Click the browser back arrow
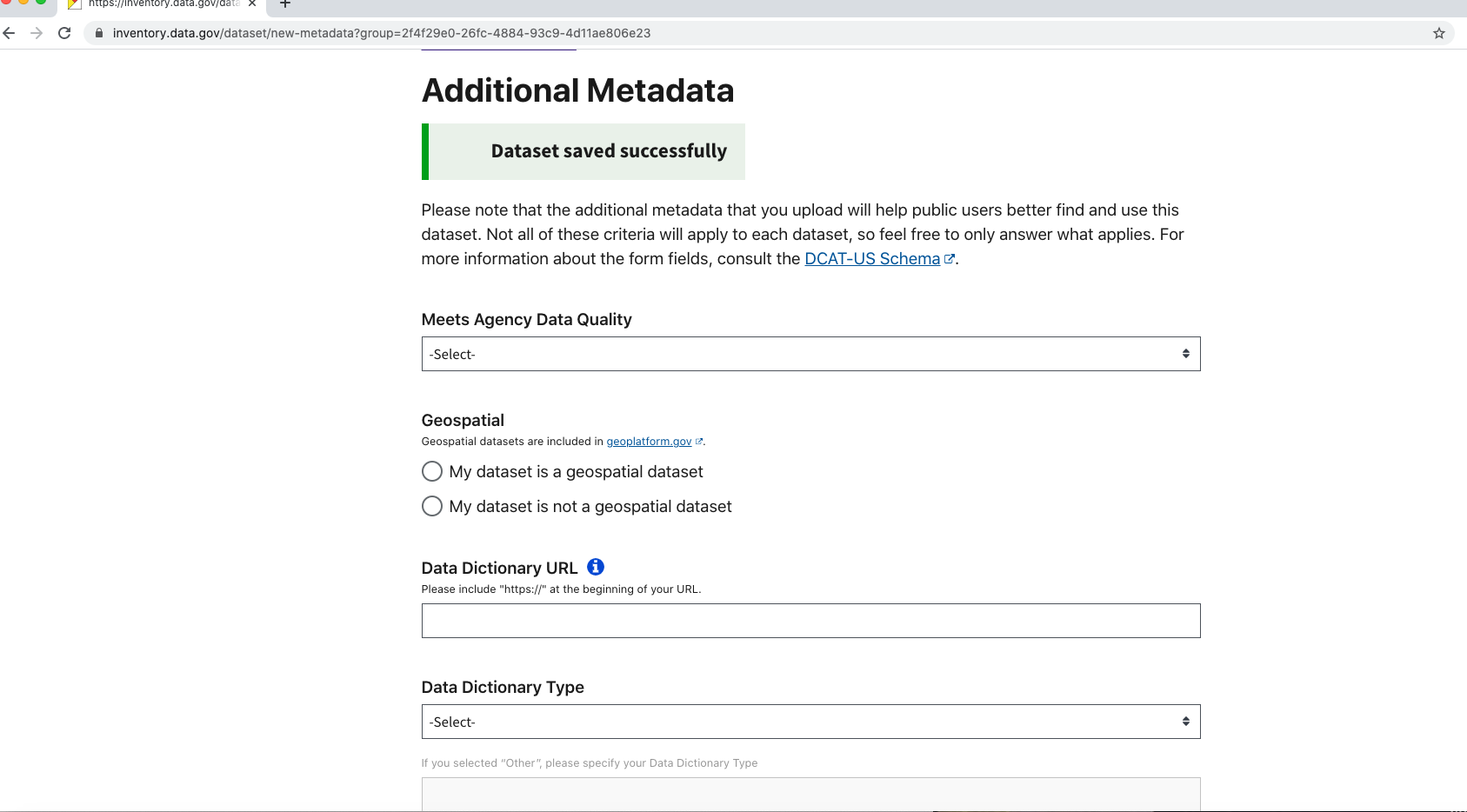1467x812 pixels. point(10,33)
